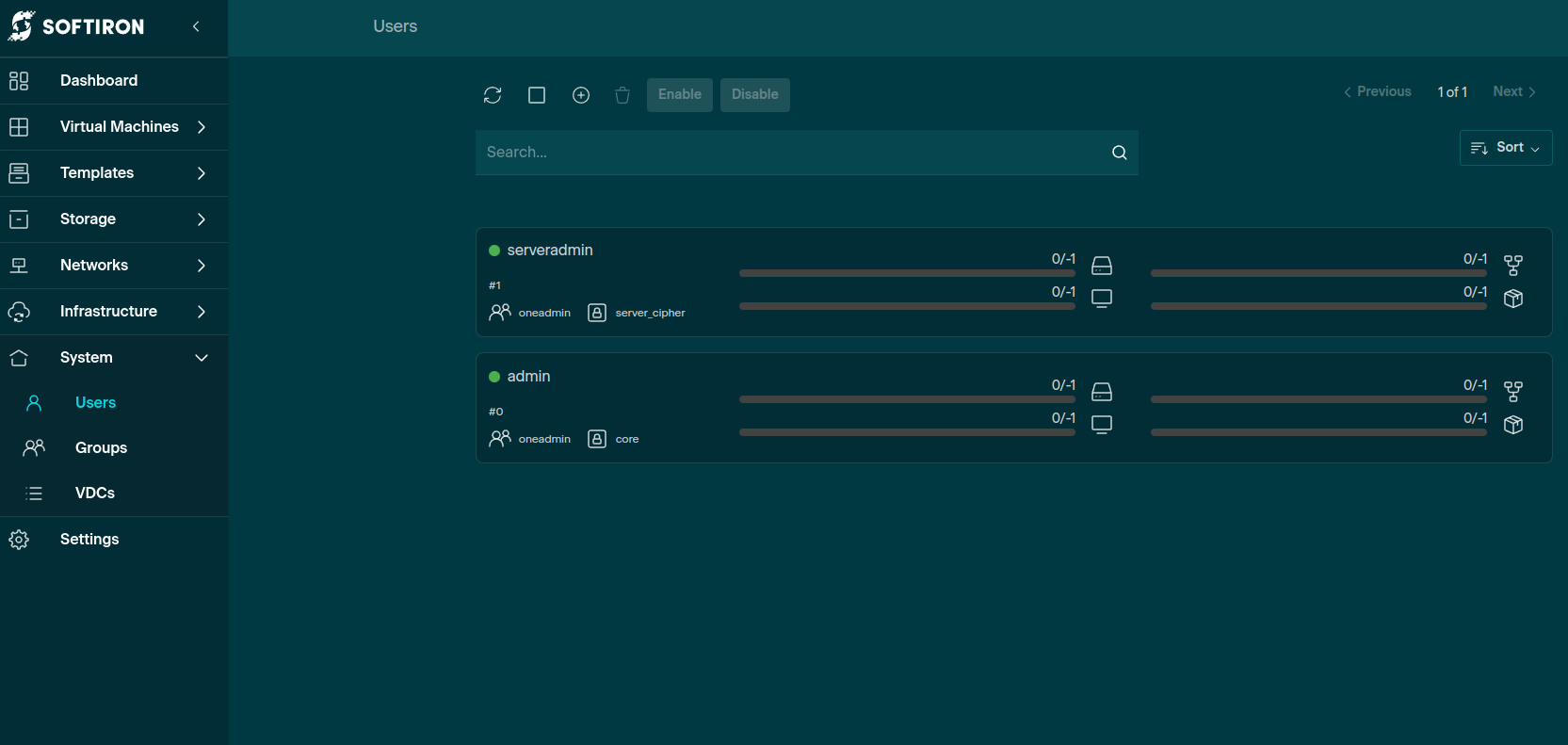This screenshot has width=1568, height=745.
Task: Open Groups under System
Action: click(101, 448)
